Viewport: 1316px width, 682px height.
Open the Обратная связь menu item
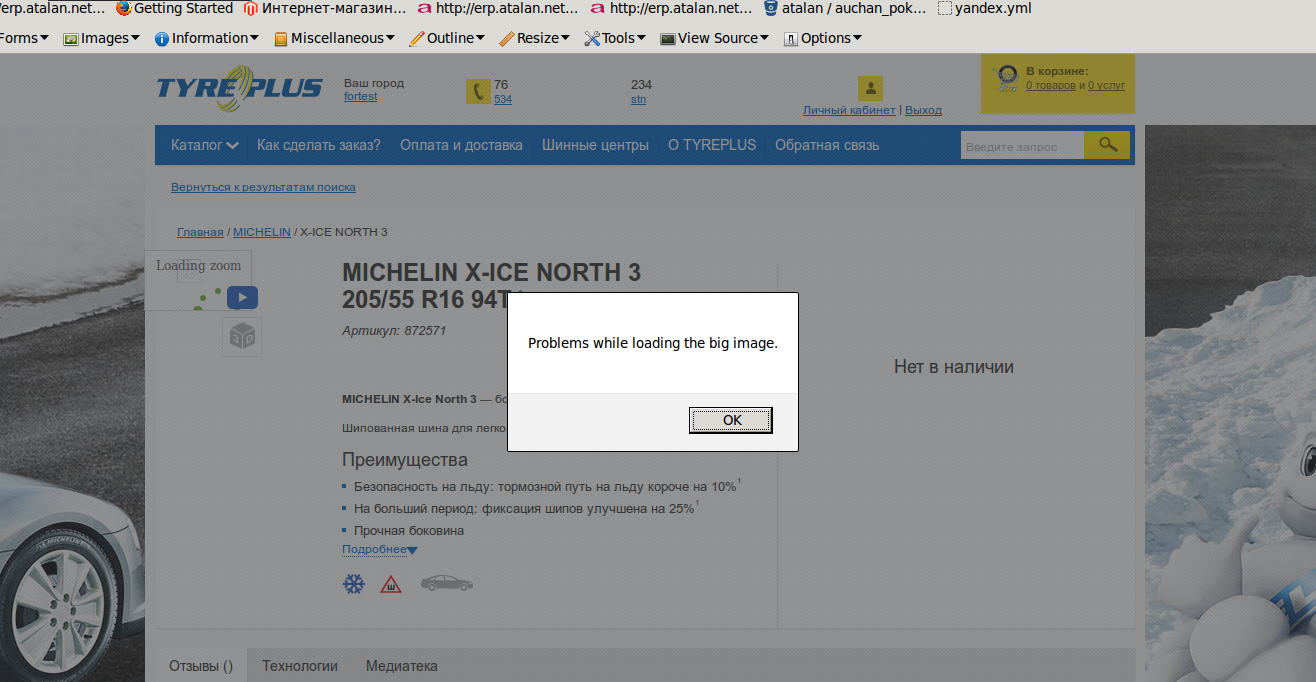click(x=827, y=145)
